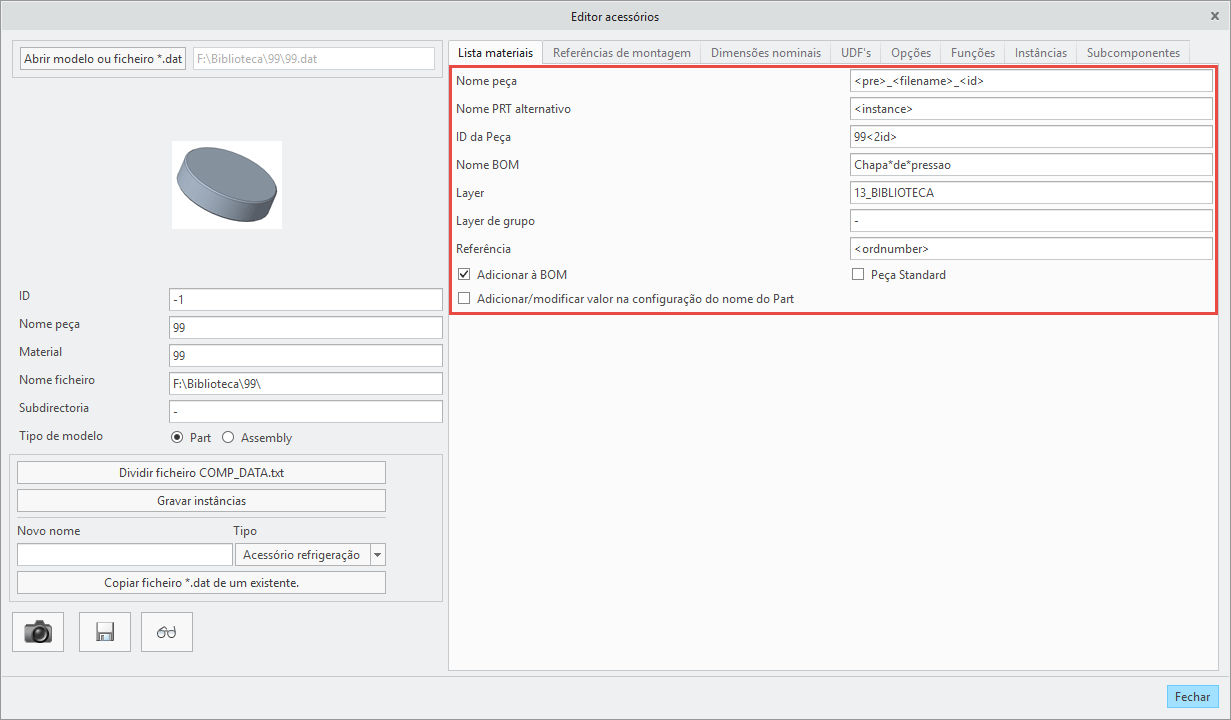Screen dimensions: 1231x720
Task: Close the Editor acessórios window
Action: point(1215,16)
